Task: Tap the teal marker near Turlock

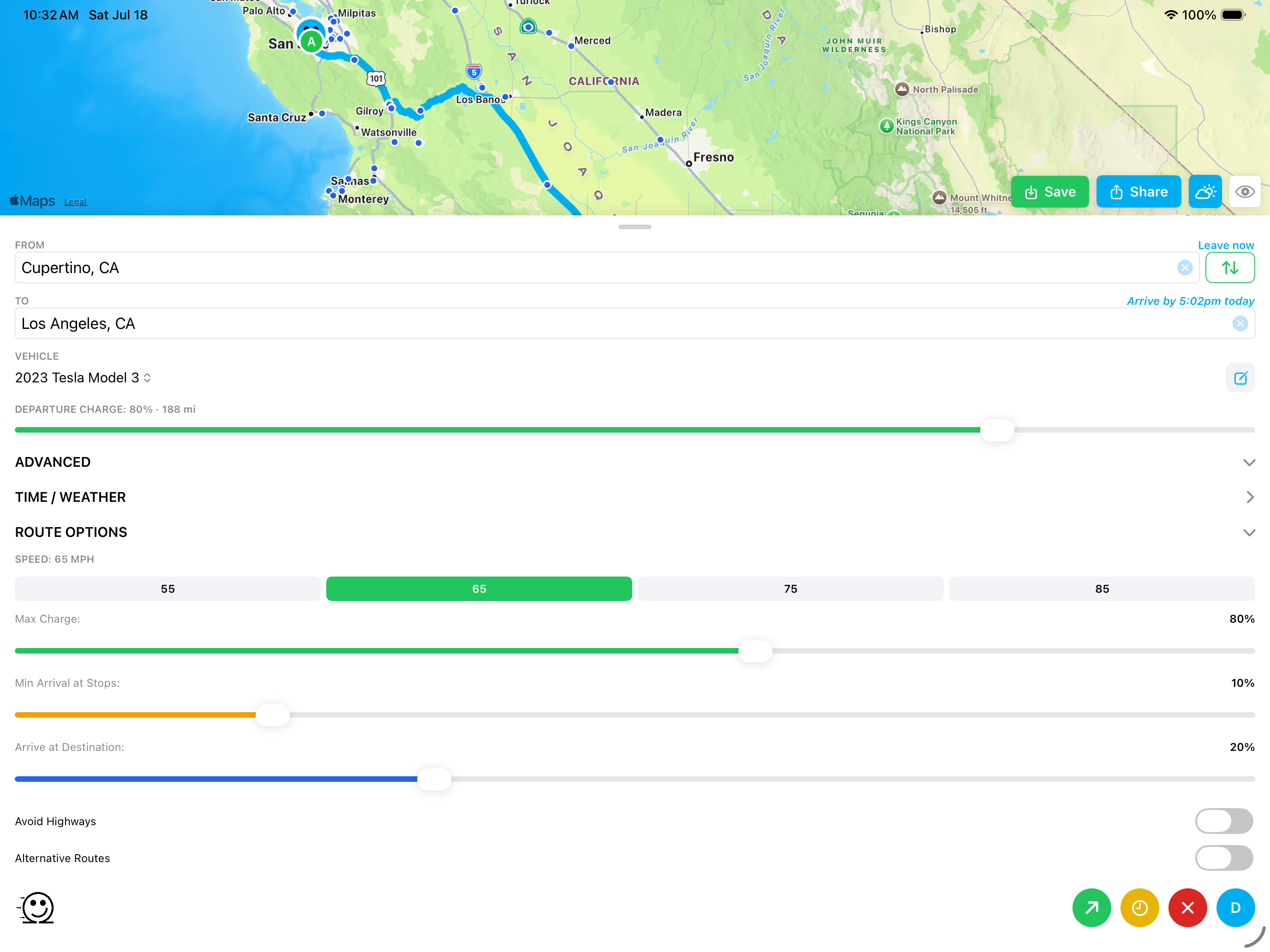Action: (x=528, y=26)
